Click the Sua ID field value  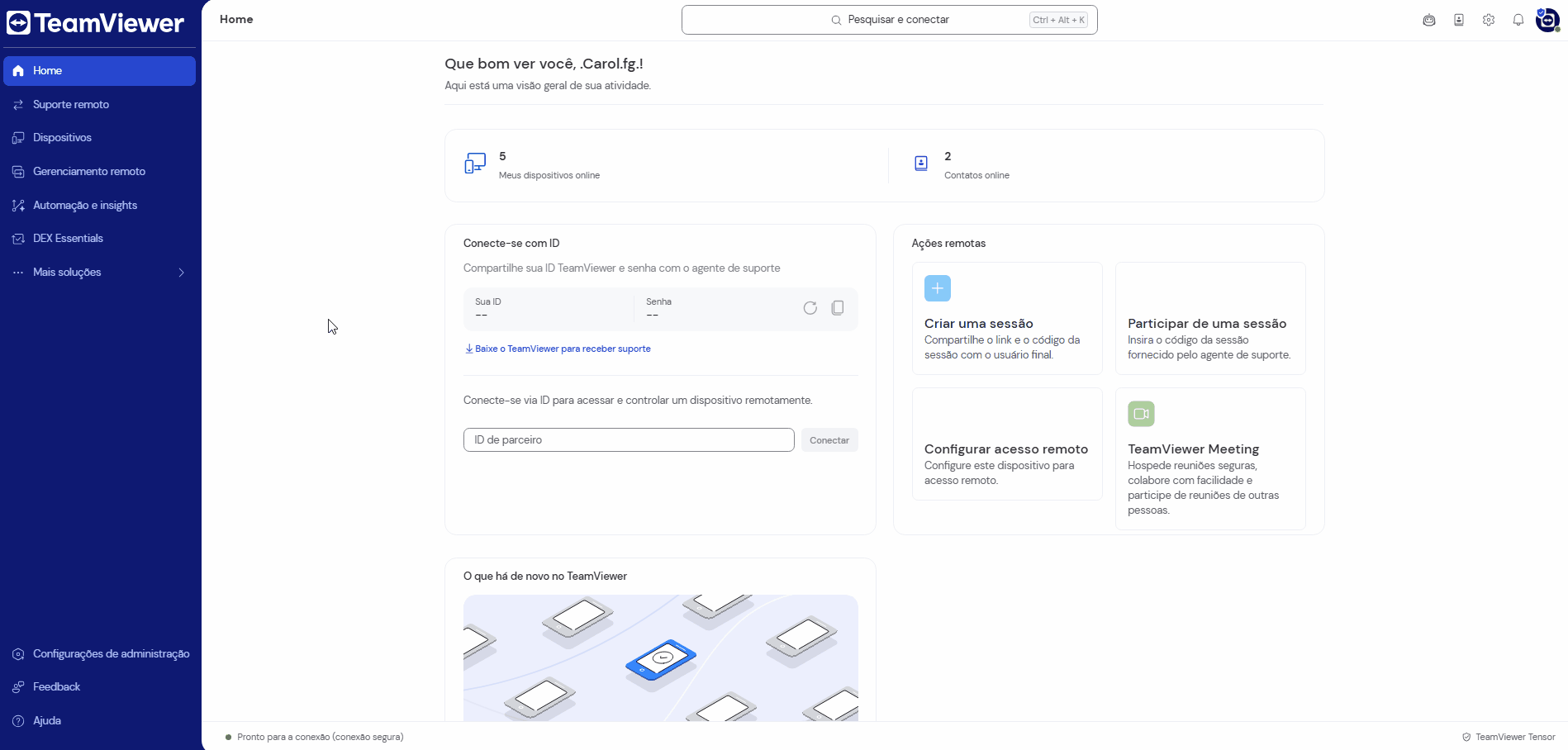pos(481,316)
